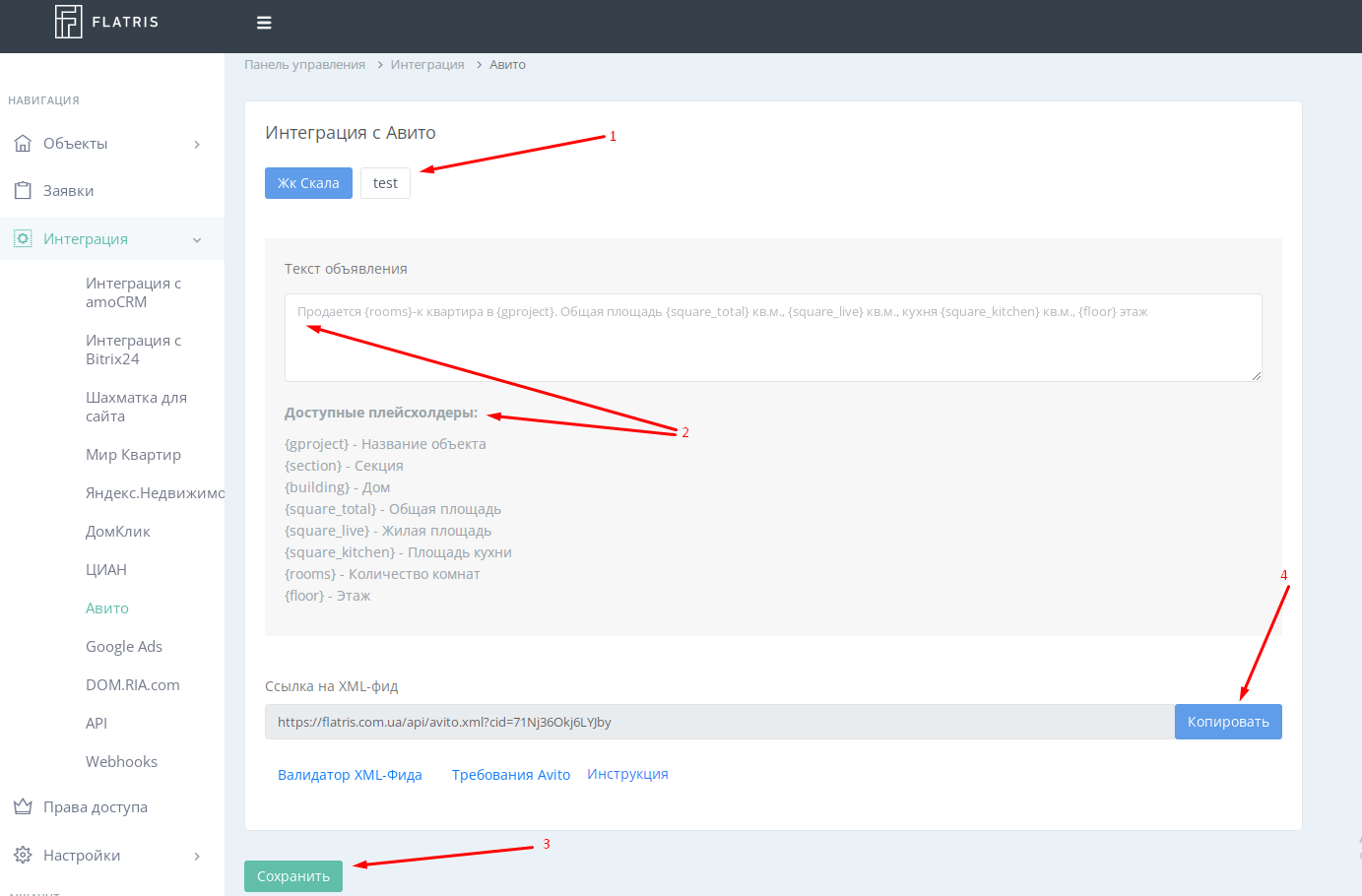Select Авито in the sidebar
Viewport: 1362px width, 896px height.
point(107,608)
